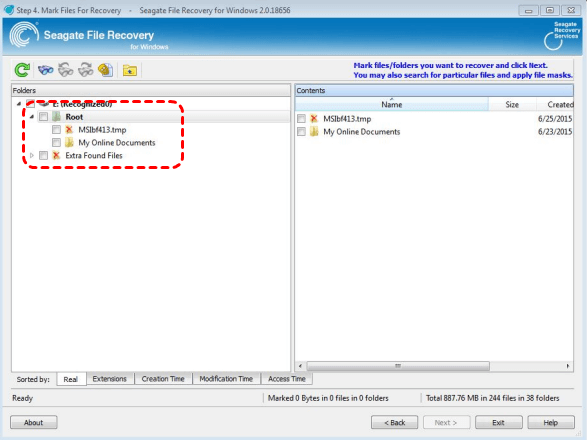Viewport: 587px width, 440px height.
Task: Check the Root folder checkbox
Action: 43,117
